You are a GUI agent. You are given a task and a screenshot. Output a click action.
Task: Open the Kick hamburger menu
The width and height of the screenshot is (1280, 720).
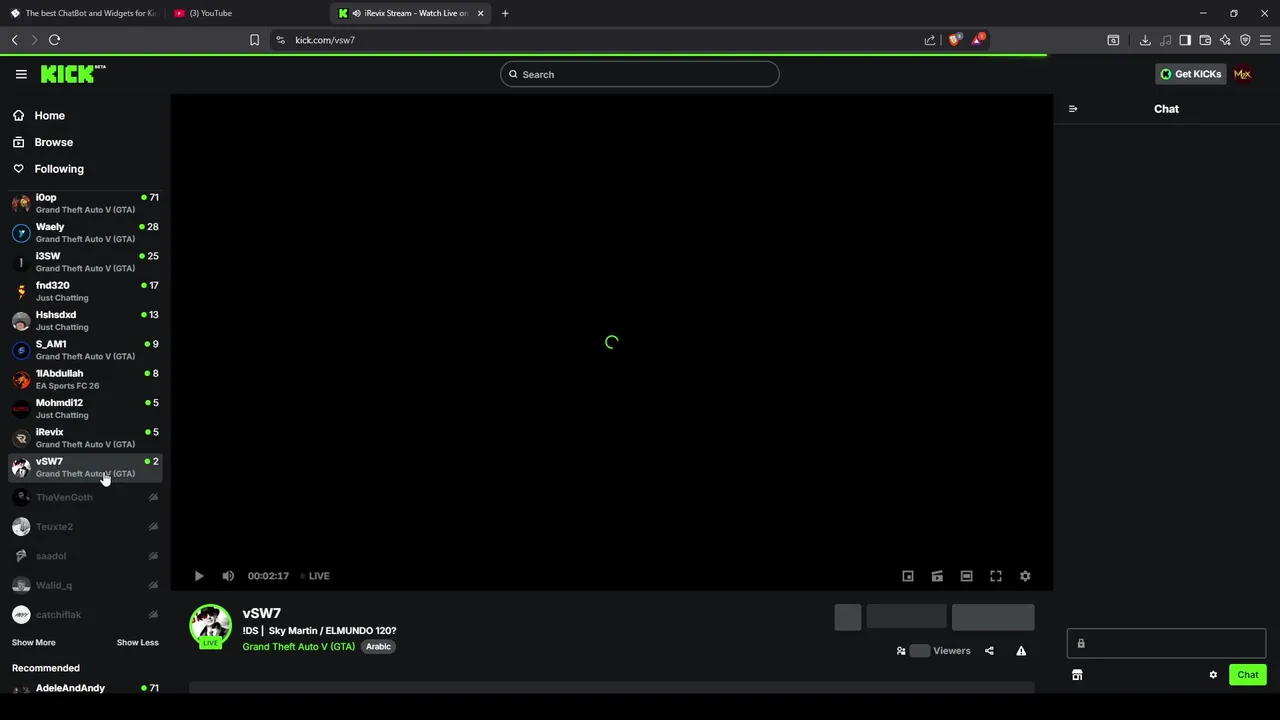(x=21, y=74)
